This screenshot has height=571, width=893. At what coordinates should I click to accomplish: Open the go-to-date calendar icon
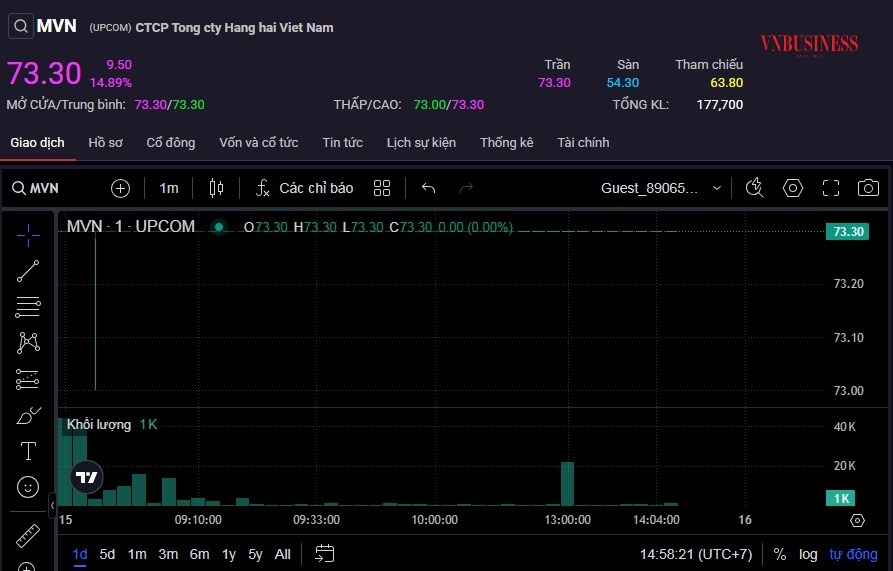click(x=325, y=553)
